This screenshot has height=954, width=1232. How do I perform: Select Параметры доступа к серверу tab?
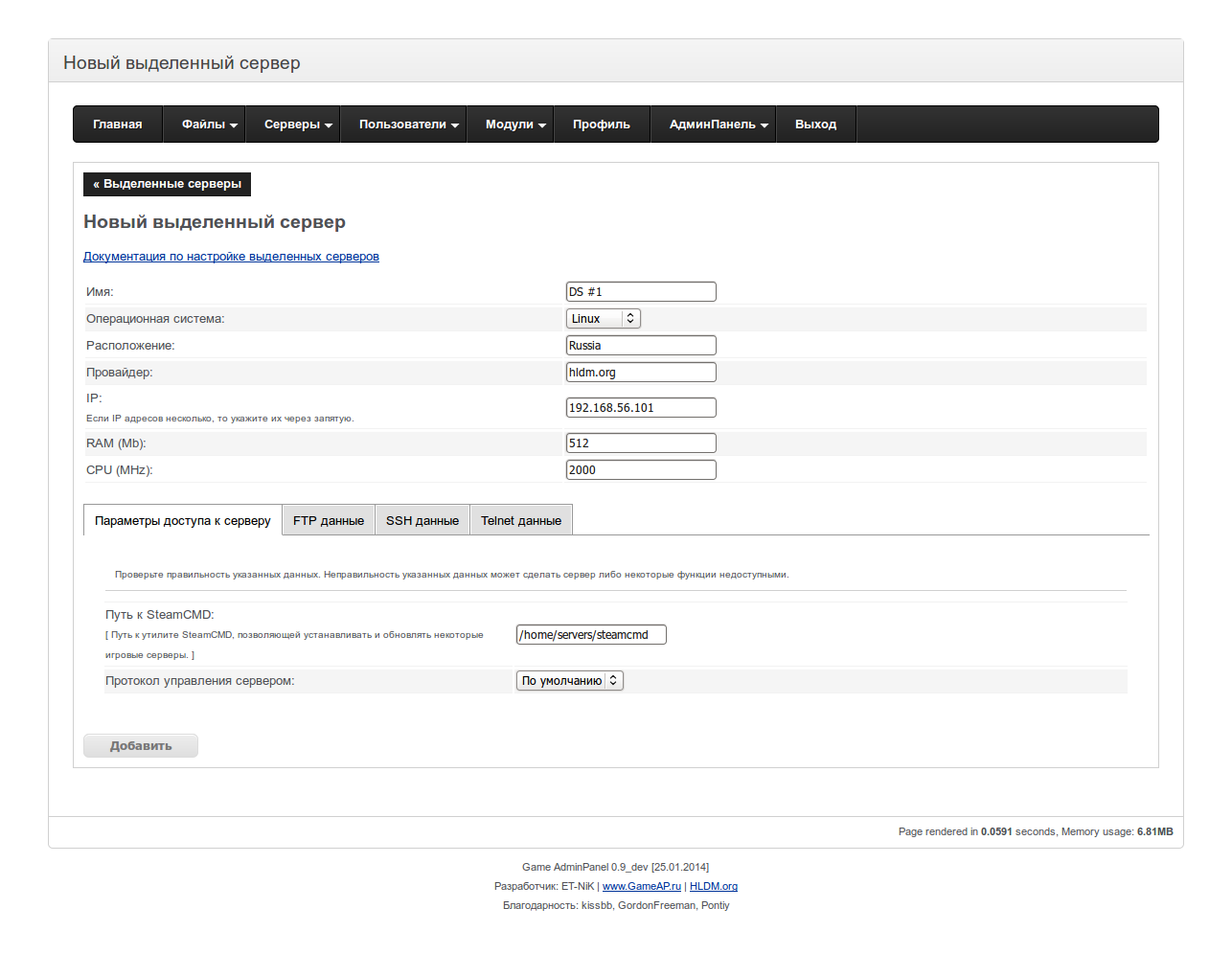[183, 520]
